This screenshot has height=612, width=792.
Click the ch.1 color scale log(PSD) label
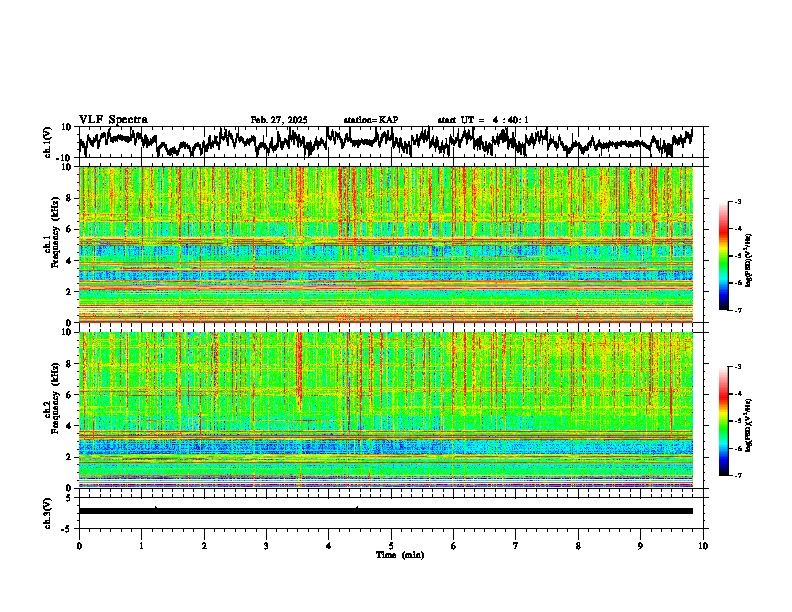[x=748, y=260]
